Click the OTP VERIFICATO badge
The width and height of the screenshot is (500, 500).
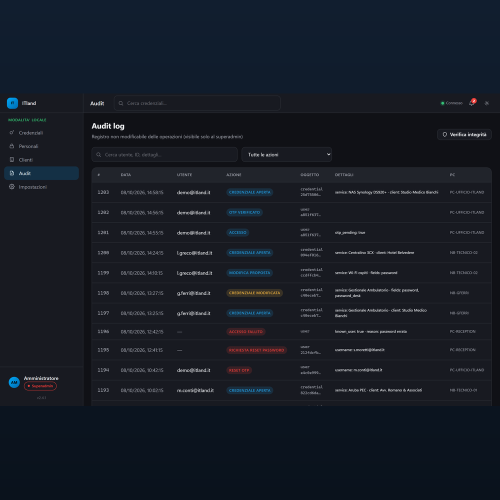[x=244, y=212]
